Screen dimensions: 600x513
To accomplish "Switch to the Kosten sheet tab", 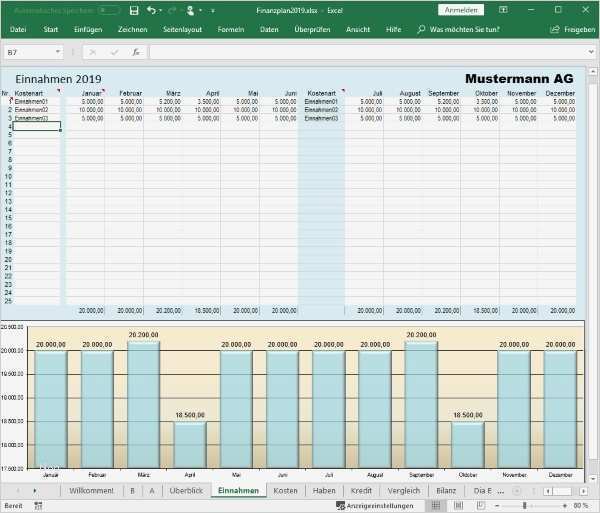I will click(285, 491).
